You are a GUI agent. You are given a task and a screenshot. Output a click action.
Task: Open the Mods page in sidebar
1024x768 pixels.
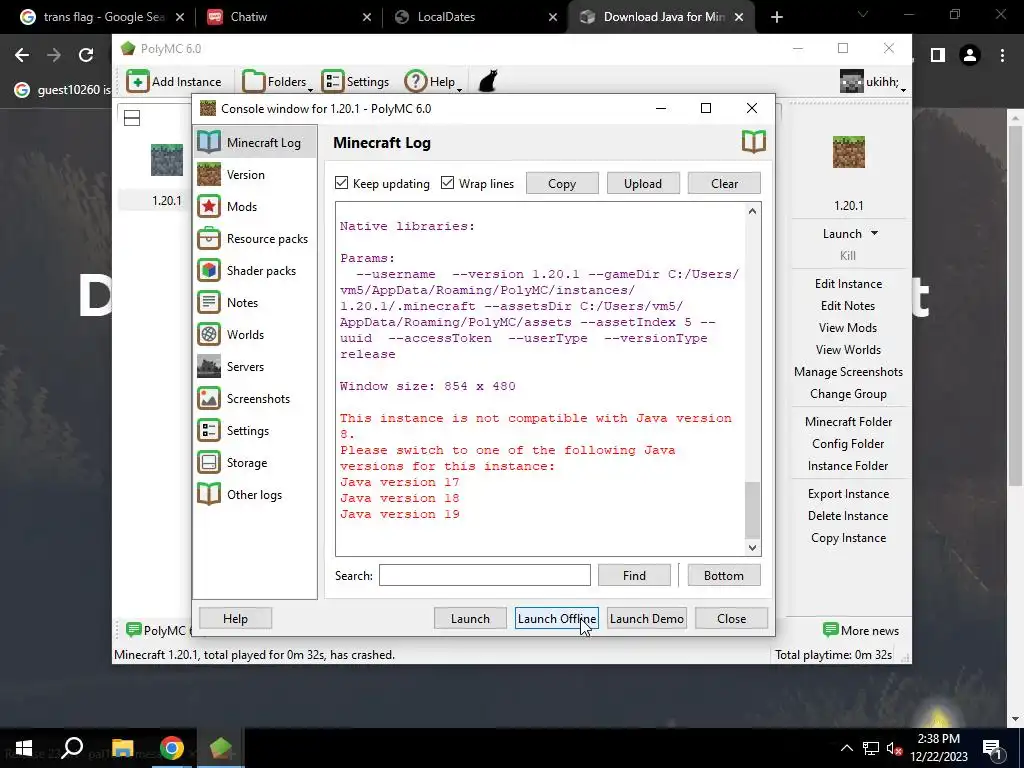(x=255, y=206)
